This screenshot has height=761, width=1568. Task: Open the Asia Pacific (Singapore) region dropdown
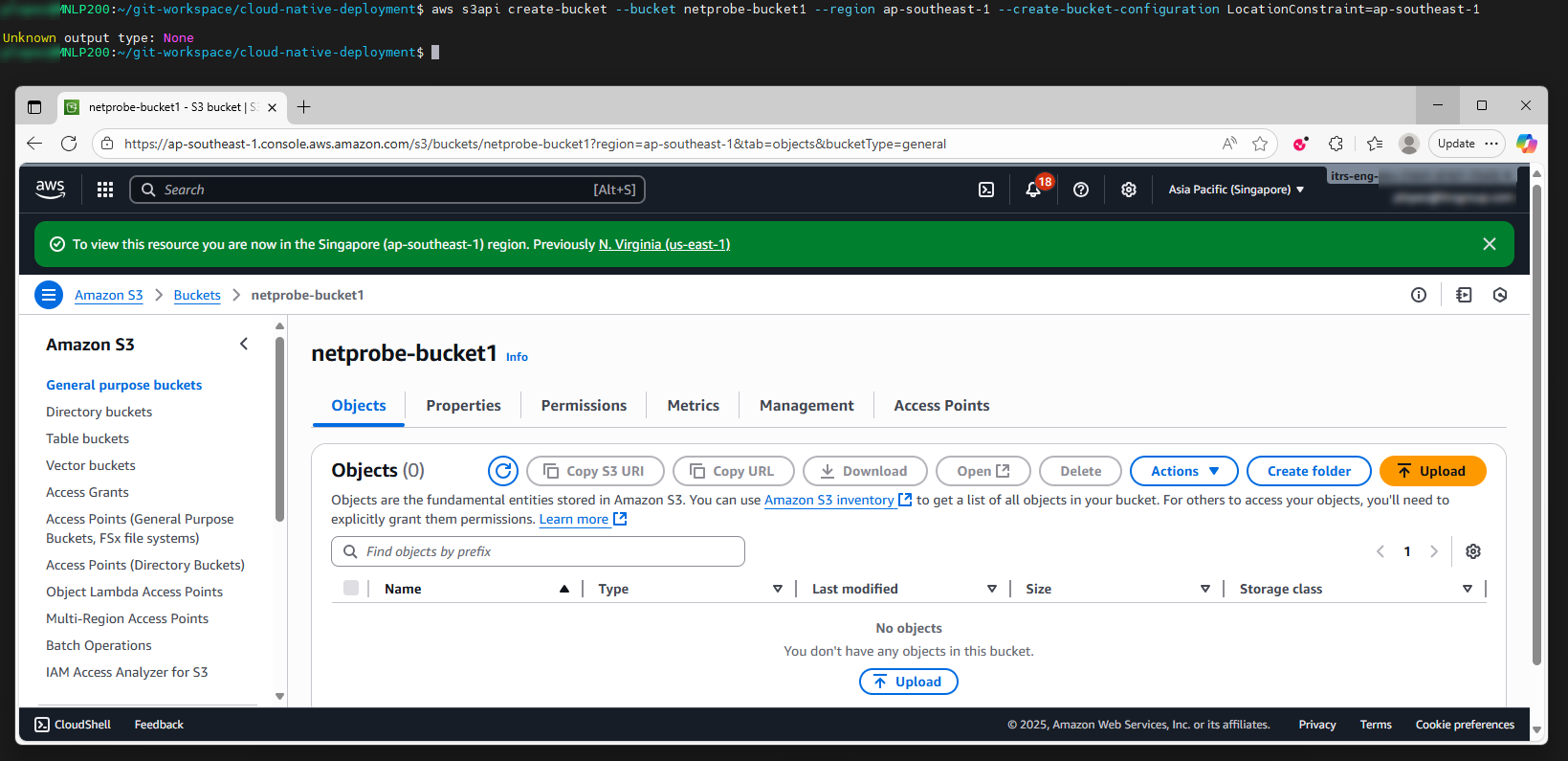(x=1236, y=190)
